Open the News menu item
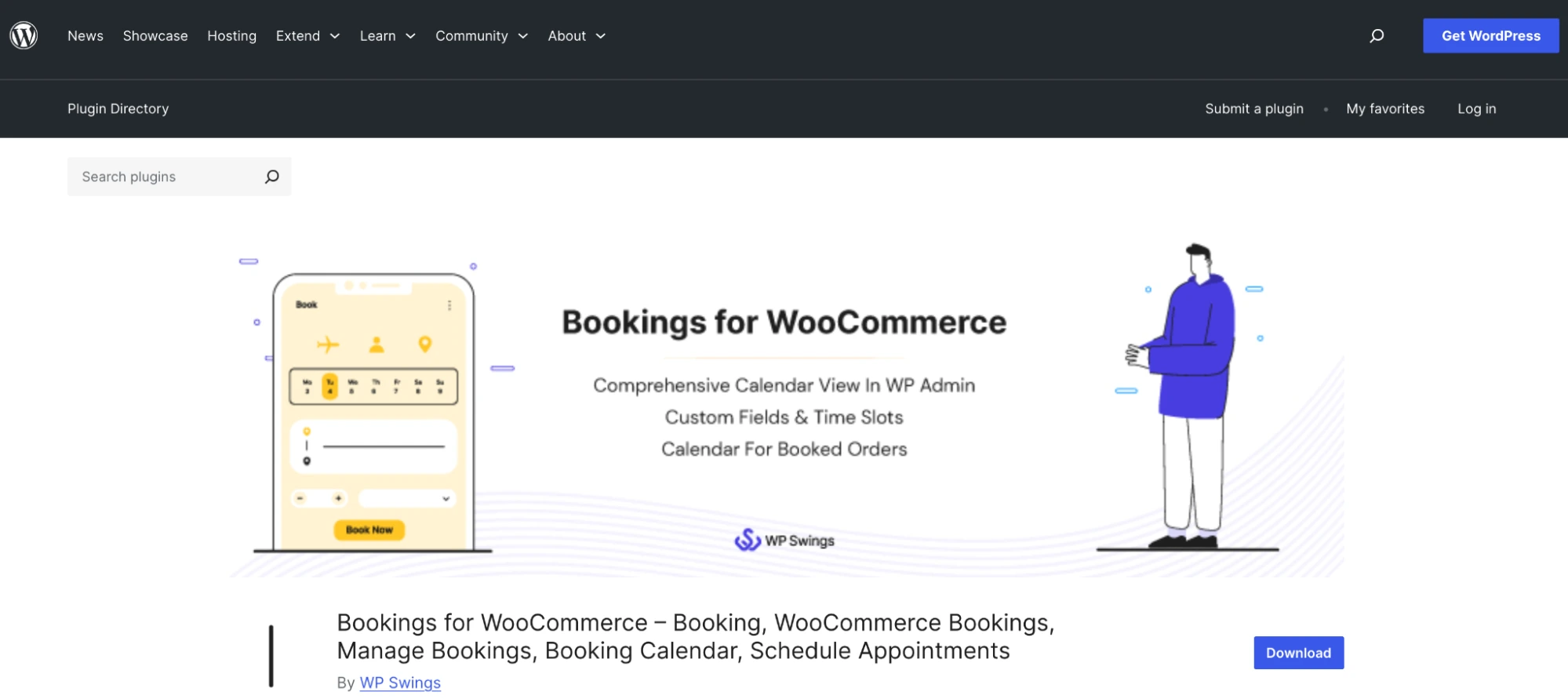Image resolution: width=1568 pixels, height=699 pixels. [x=85, y=35]
